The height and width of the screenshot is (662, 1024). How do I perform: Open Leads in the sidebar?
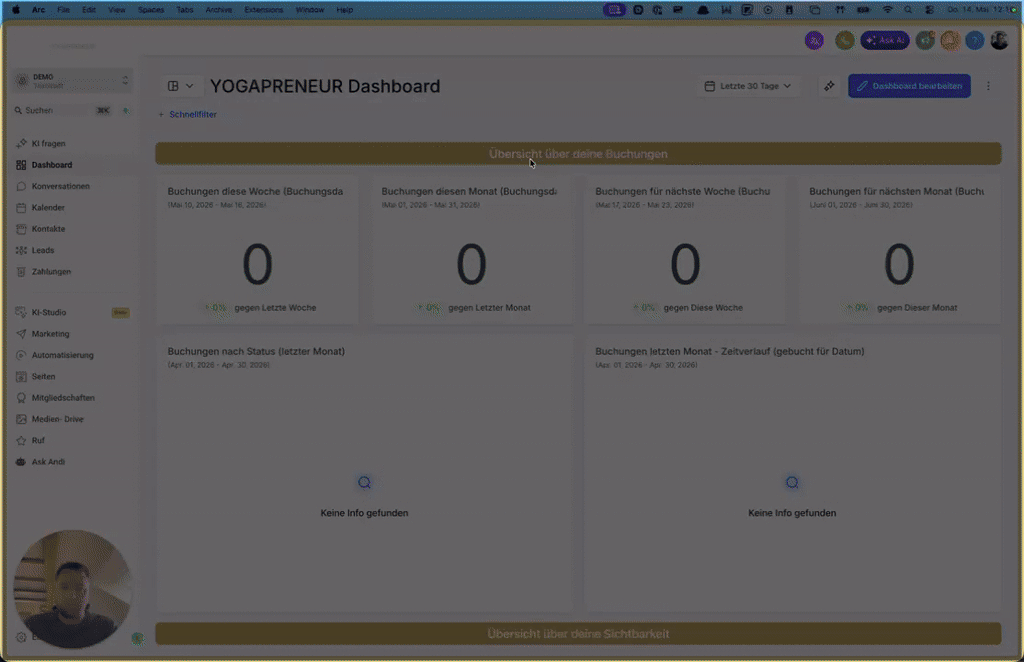42,250
